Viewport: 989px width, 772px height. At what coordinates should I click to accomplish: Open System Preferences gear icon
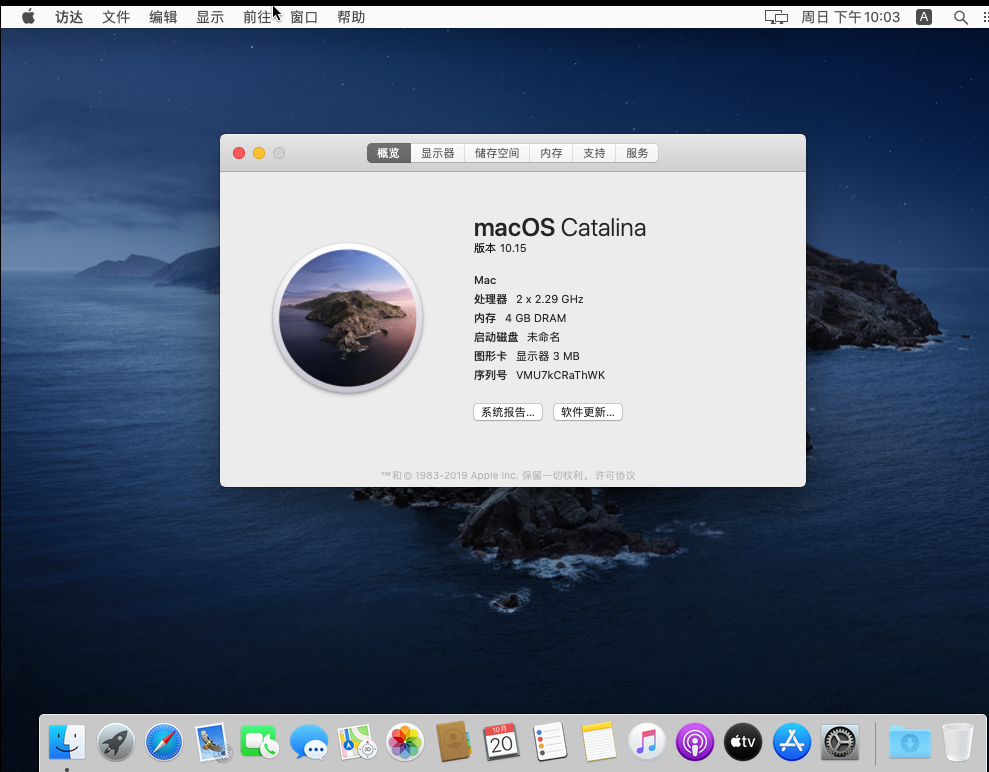pos(840,742)
